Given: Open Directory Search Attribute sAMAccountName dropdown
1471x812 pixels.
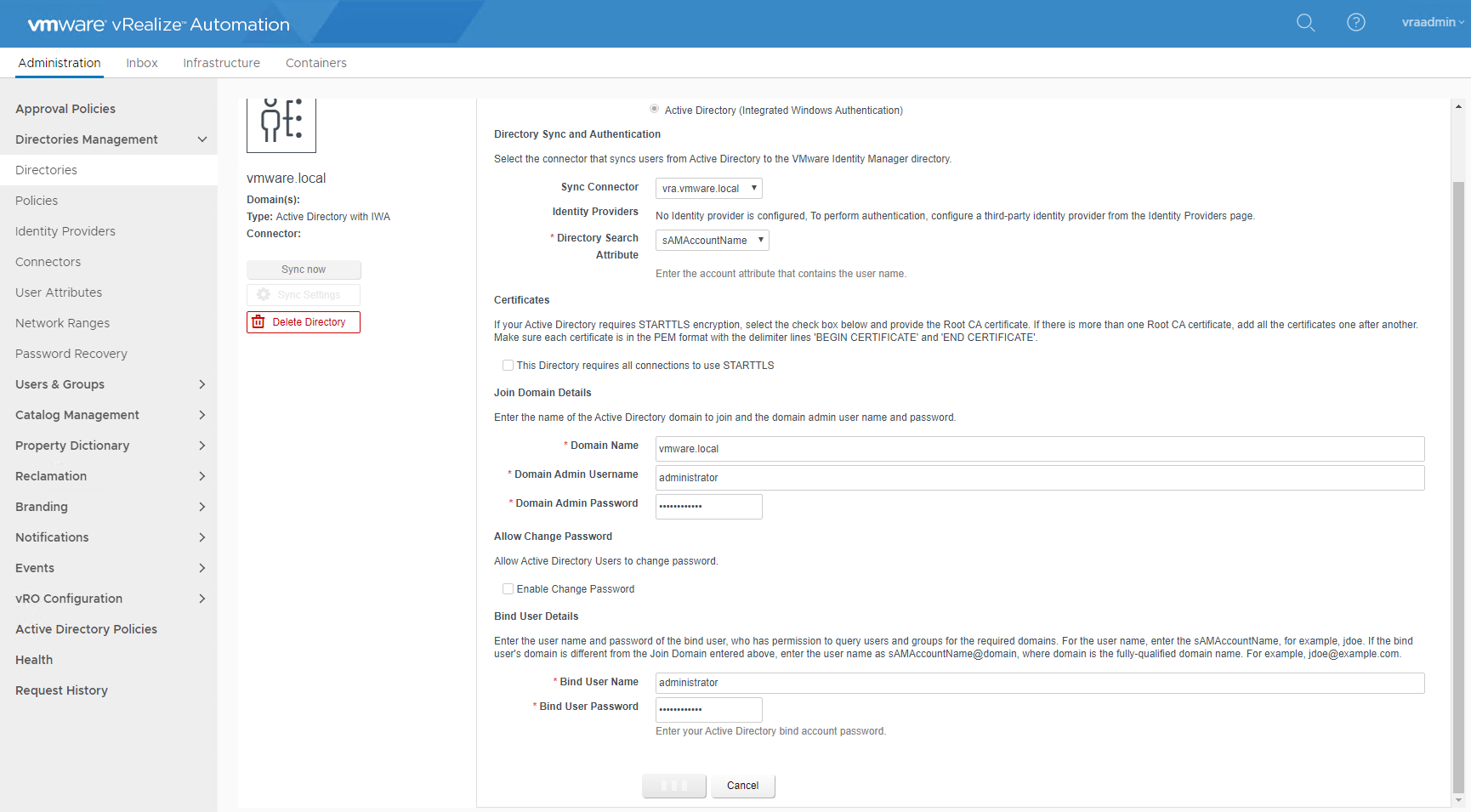Looking at the screenshot, I should [712, 241].
